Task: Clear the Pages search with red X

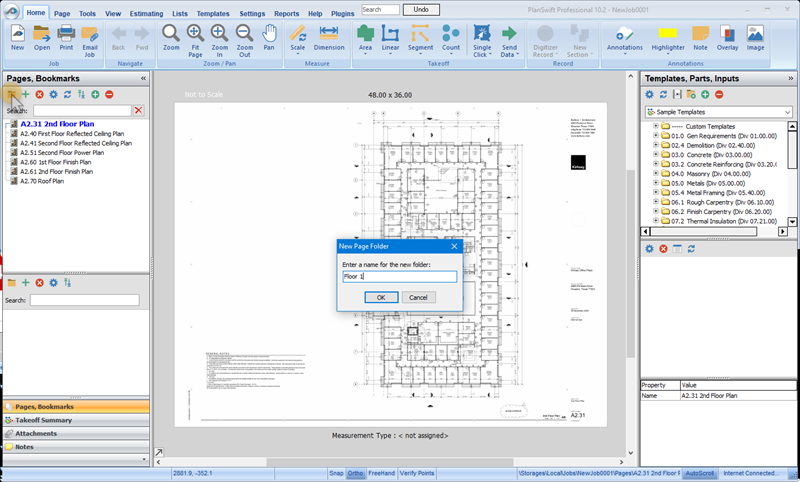Action: (138, 110)
